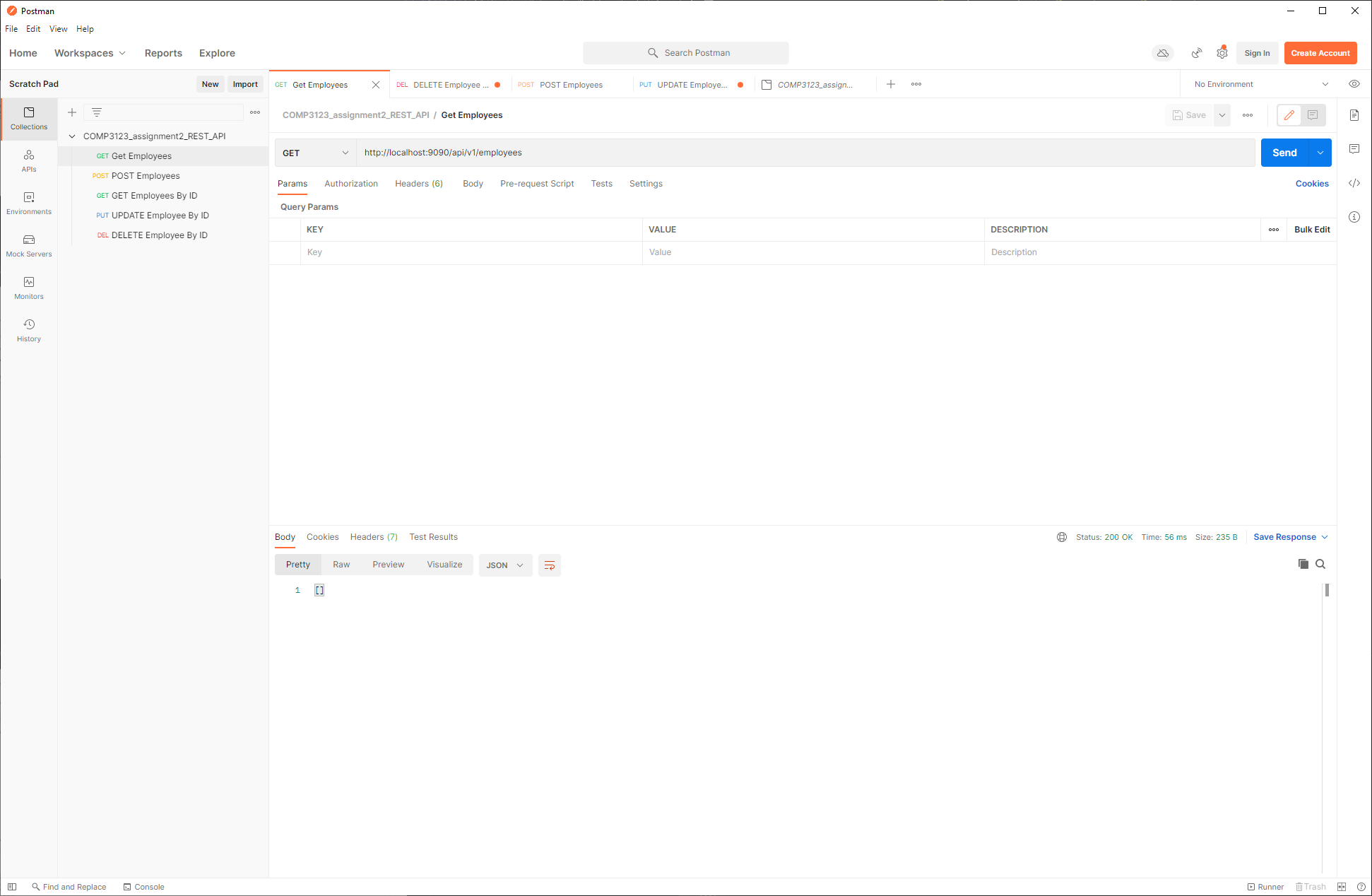Click Bulk Edit in query params
This screenshot has height=896, width=1372.
click(1312, 230)
